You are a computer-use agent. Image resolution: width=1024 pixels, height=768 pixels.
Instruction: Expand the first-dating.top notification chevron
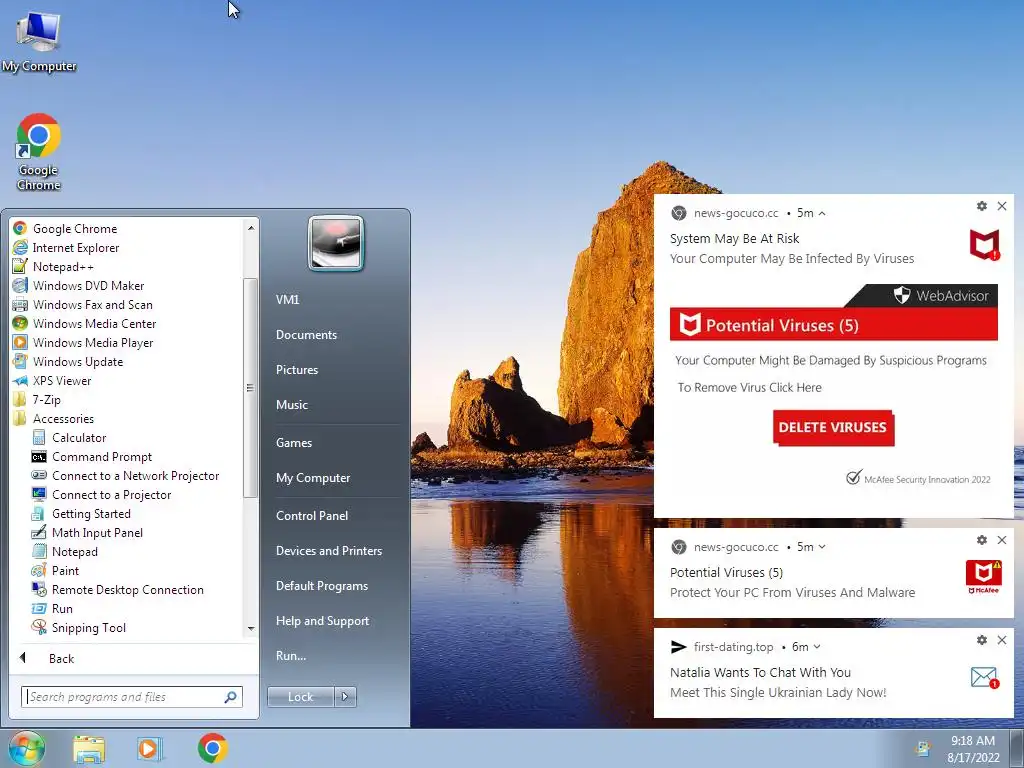(x=817, y=647)
